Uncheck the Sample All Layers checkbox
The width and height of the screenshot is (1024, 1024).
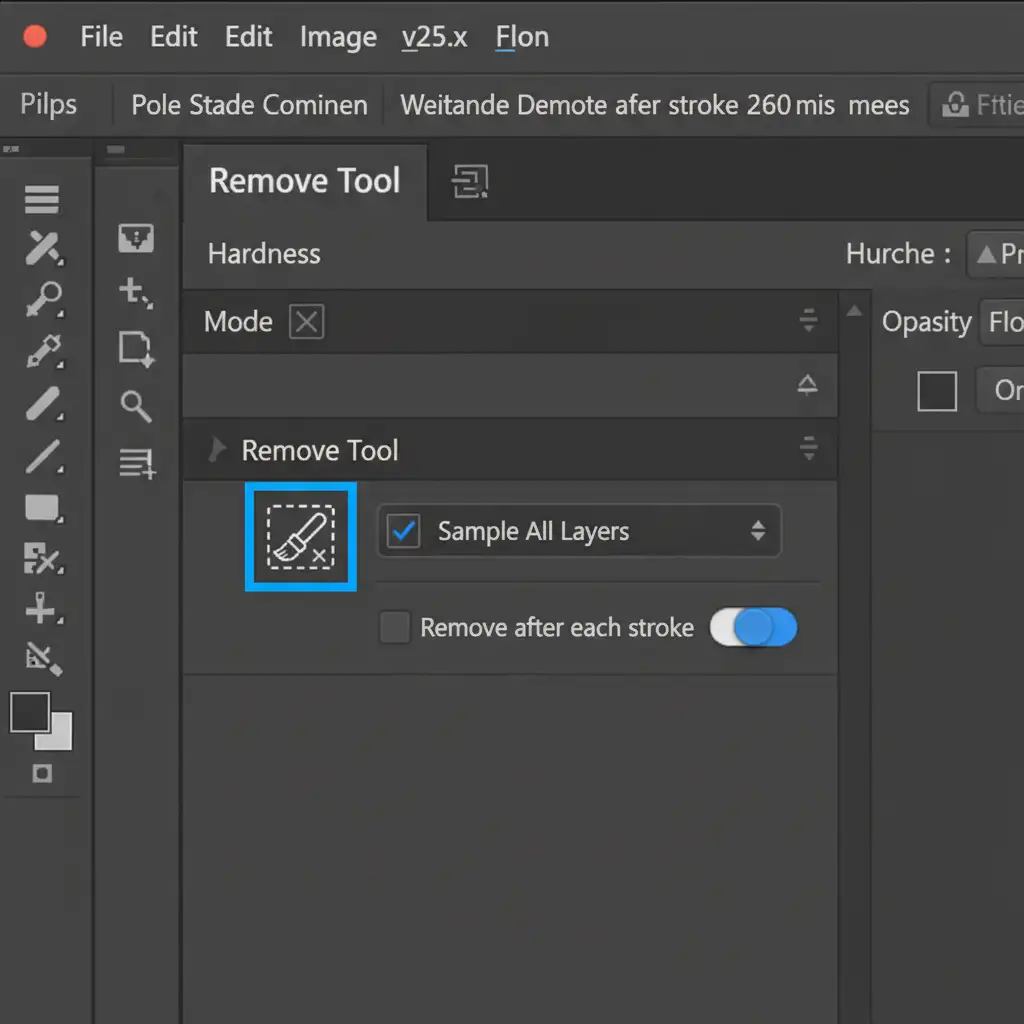403,531
